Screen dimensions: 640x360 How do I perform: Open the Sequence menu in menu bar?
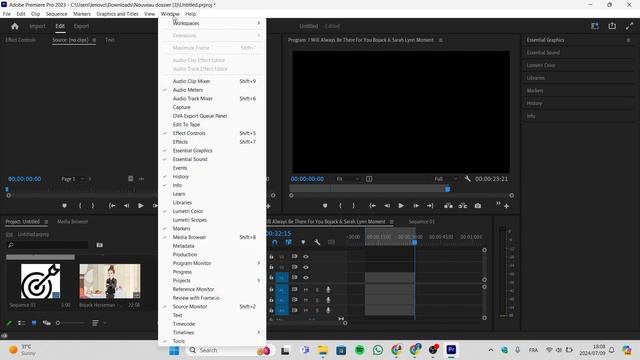click(x=56, y=14)
